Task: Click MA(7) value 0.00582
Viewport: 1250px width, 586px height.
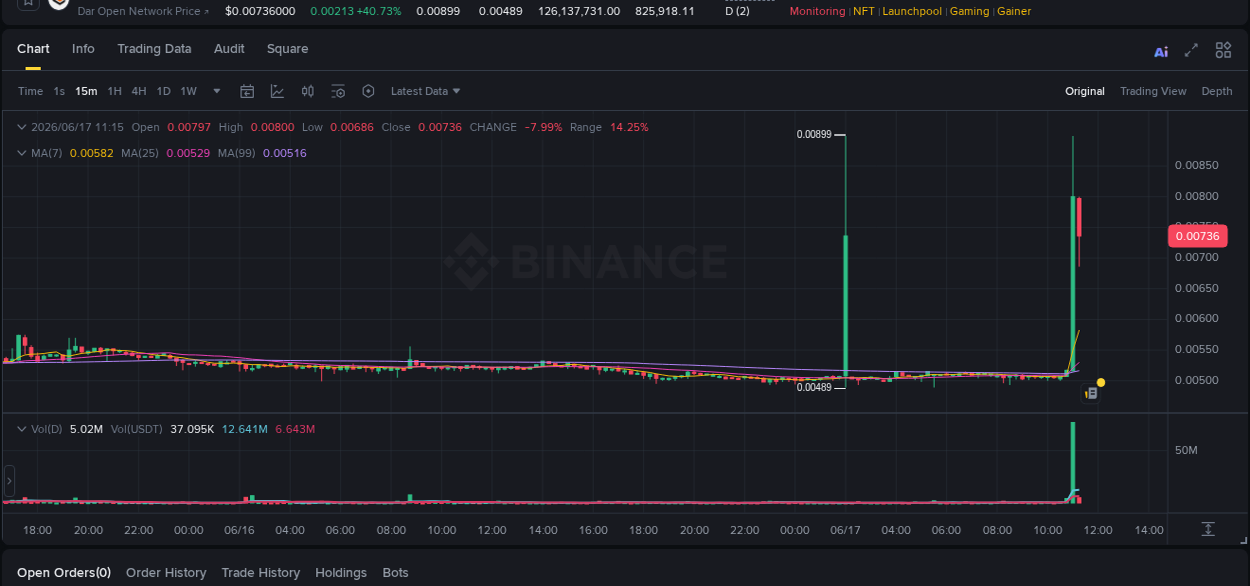Action: [91, 153]
